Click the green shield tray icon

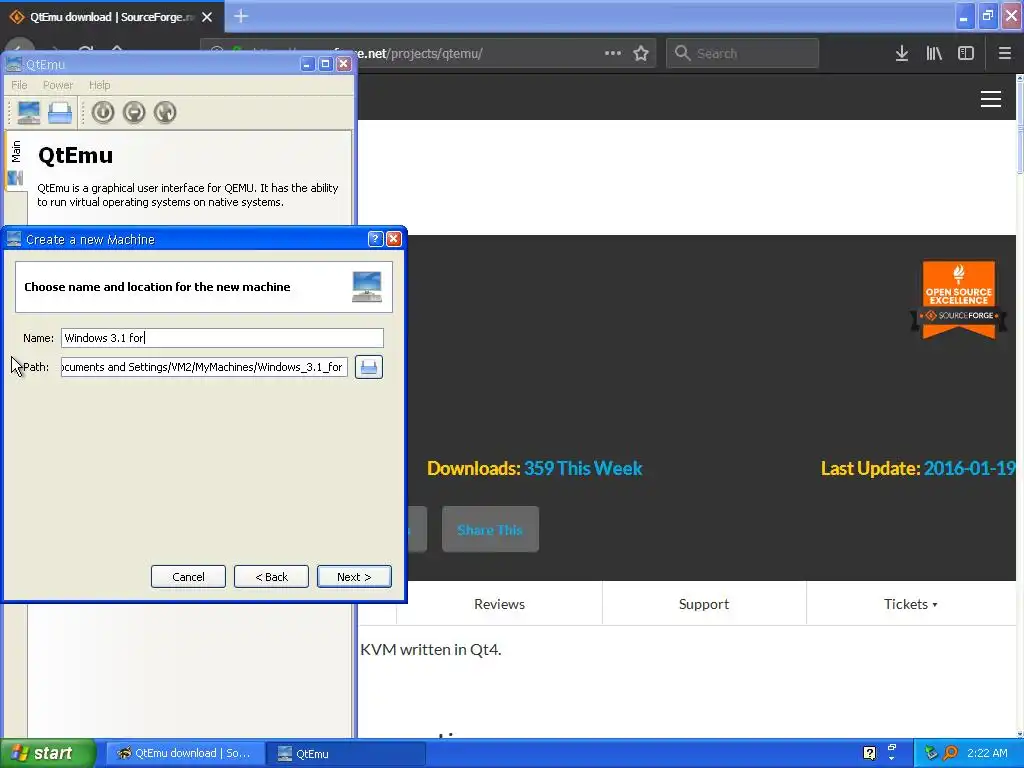(931, 753)
